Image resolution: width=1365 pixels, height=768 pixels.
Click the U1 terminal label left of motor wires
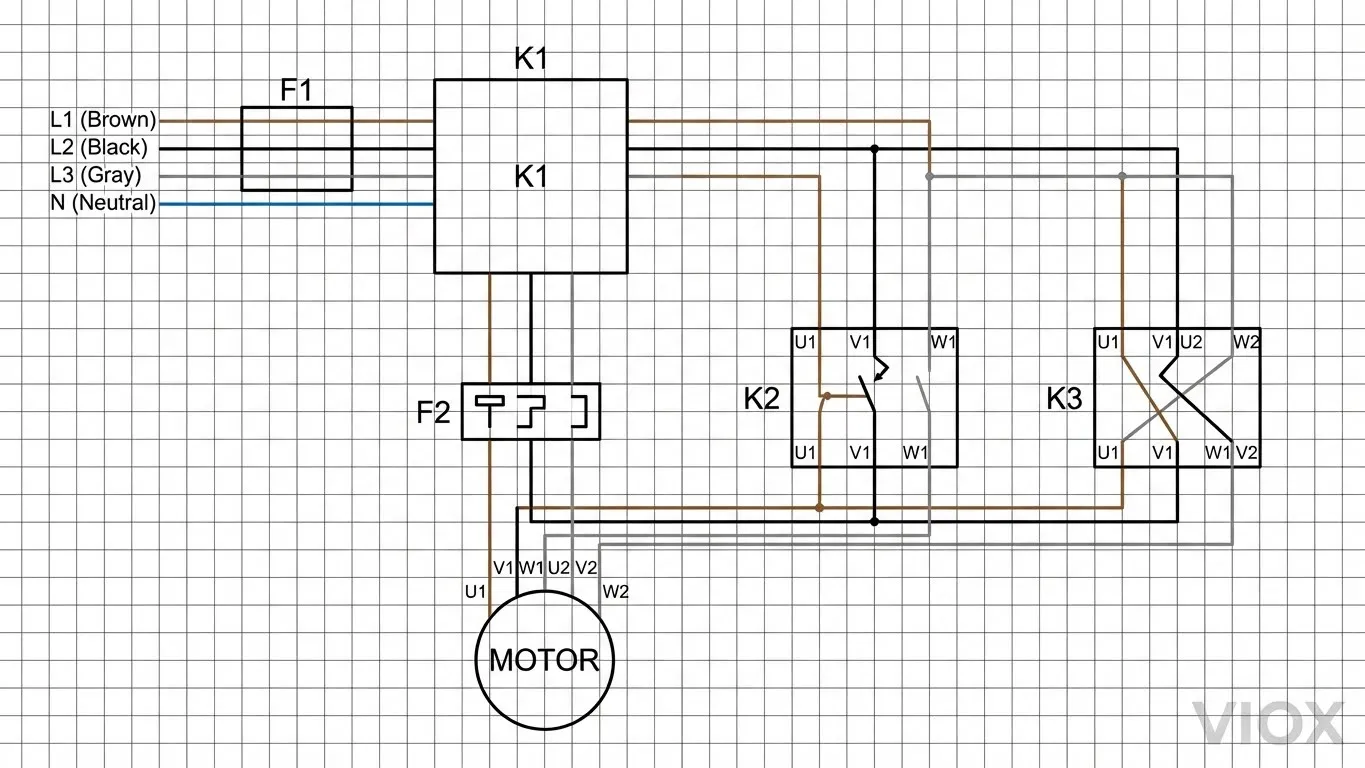[x=475, y=592]
